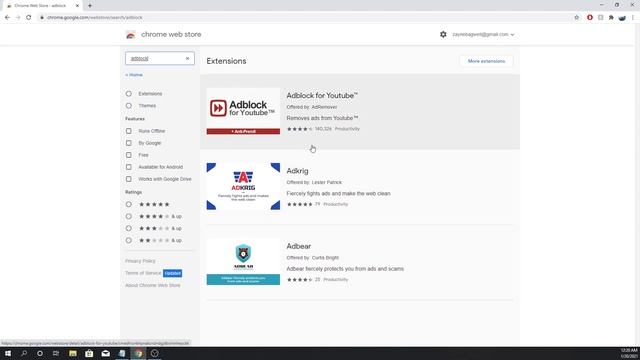The image size is (640, 360).
Task: Filter by three stars & up
Action: tap(129, 228)
